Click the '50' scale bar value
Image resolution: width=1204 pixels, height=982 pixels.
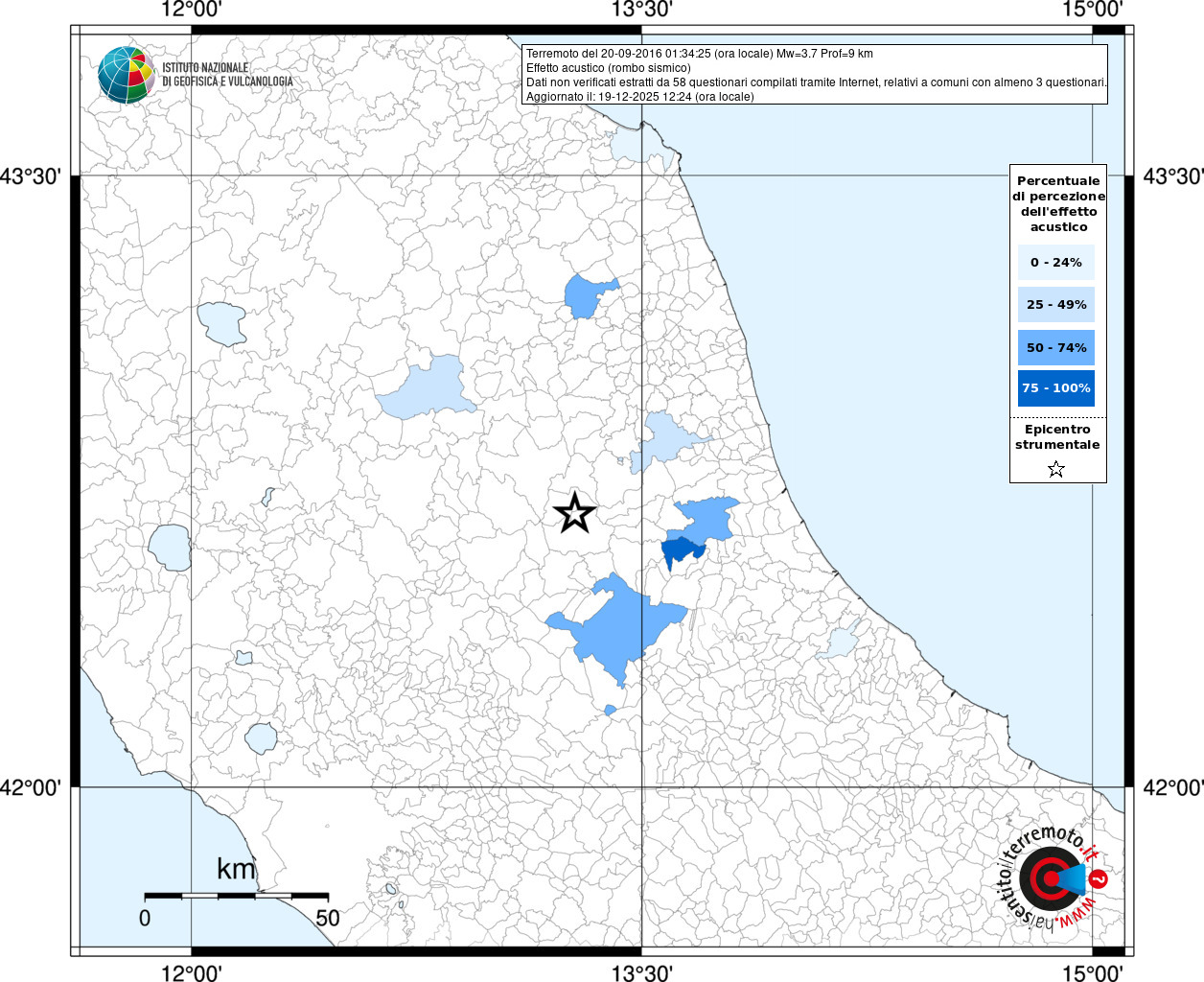(328, 918)
